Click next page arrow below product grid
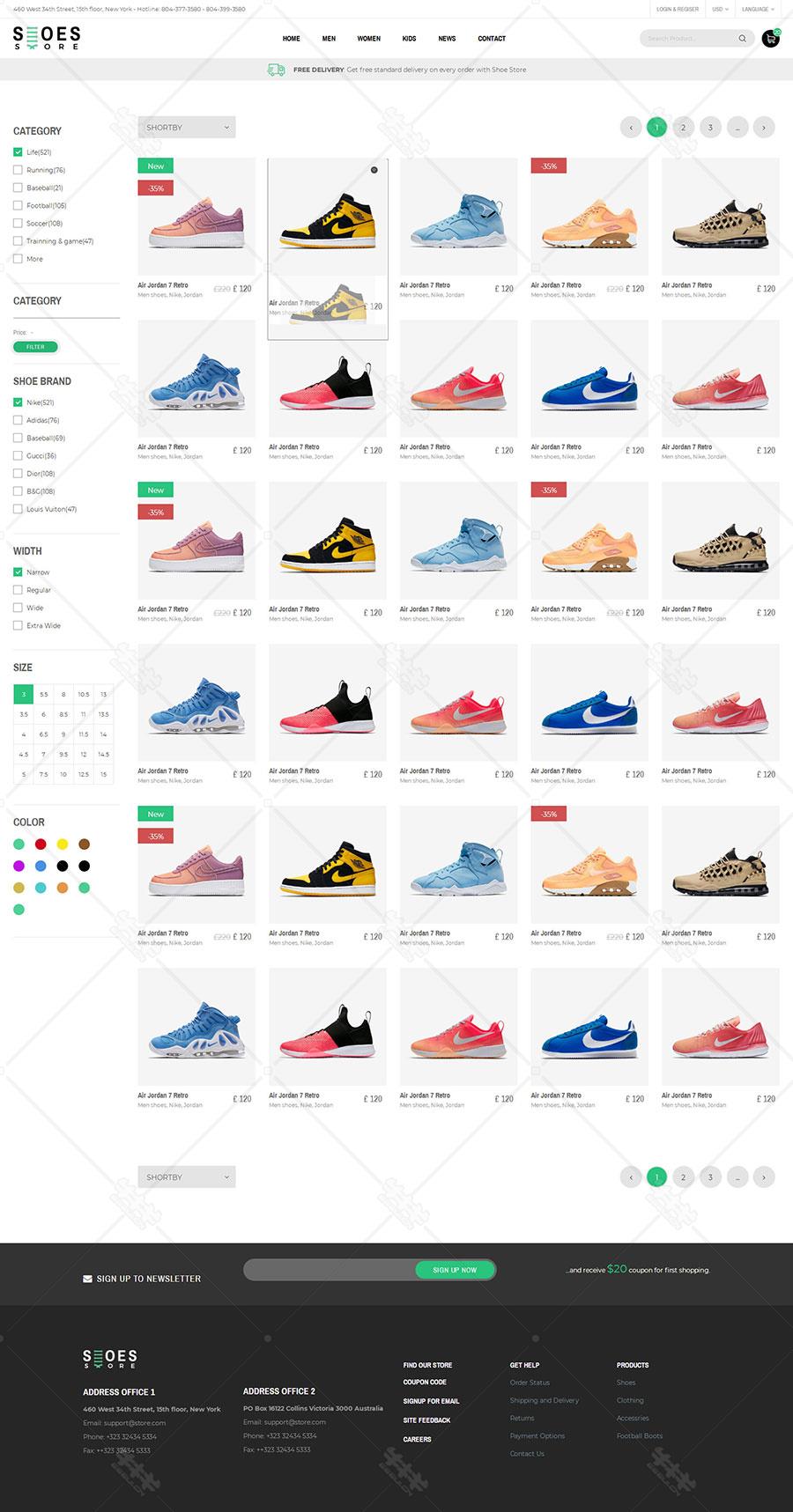 point(764,1176)
